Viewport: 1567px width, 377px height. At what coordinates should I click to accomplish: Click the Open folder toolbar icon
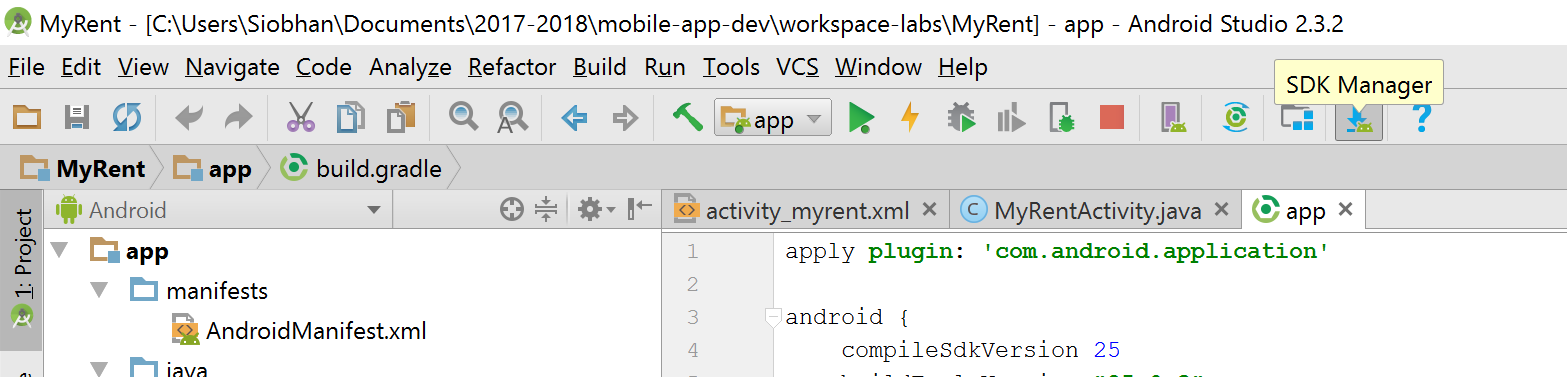click(27, 118)
